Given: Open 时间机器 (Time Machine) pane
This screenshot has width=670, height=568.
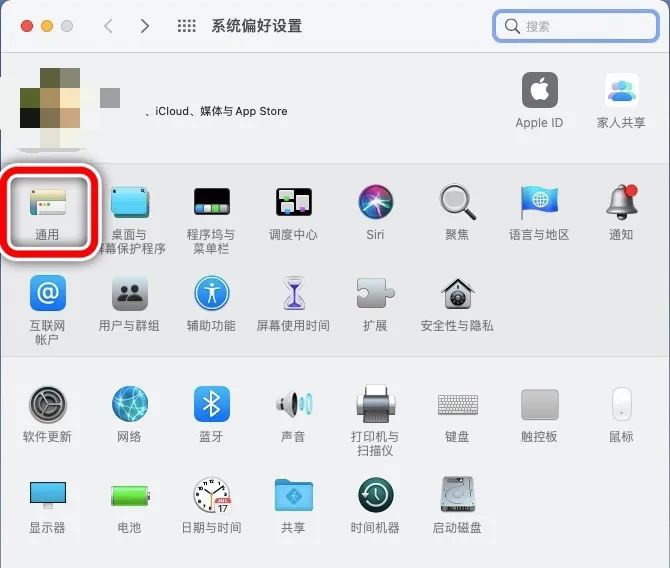Looking at the screenshot, I should (x=375, y=506).
